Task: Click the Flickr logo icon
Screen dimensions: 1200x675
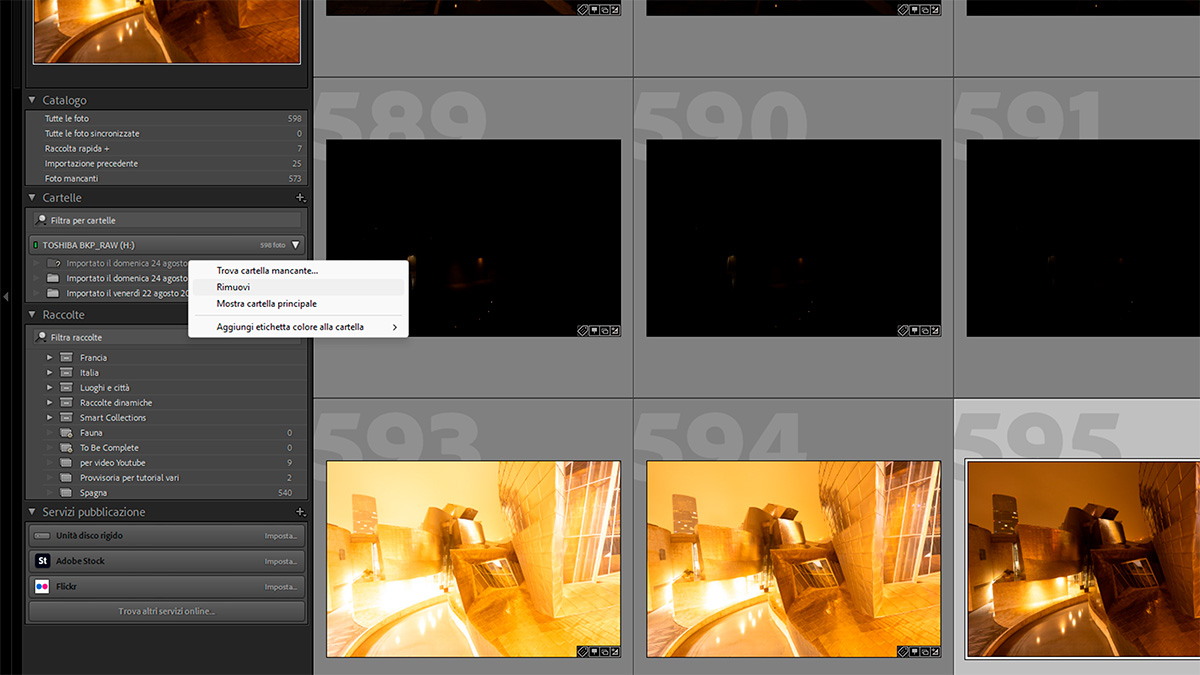Action: pos(42,586)
